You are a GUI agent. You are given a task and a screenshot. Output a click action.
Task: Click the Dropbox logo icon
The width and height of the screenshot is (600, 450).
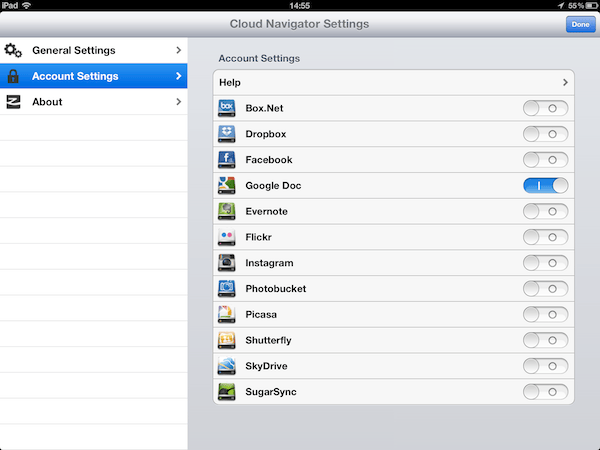[x=226, y=134]
